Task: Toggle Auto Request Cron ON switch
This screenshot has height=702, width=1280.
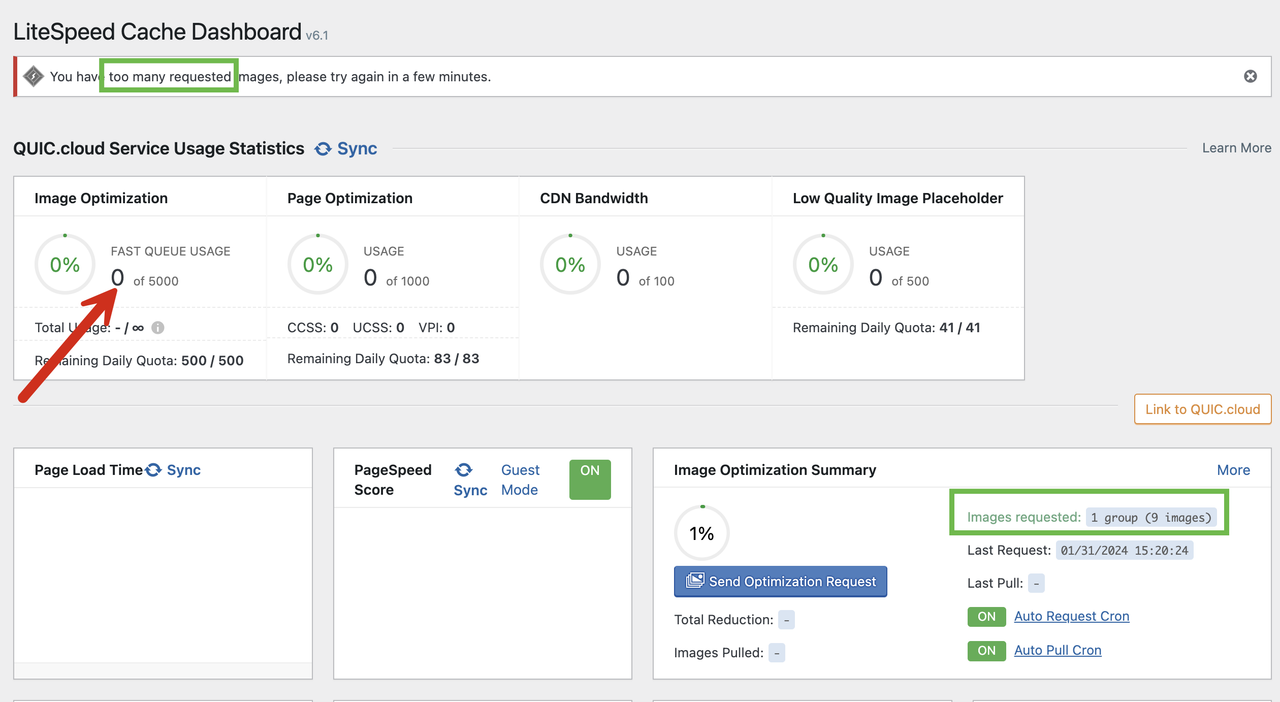Action: (987, 617)
